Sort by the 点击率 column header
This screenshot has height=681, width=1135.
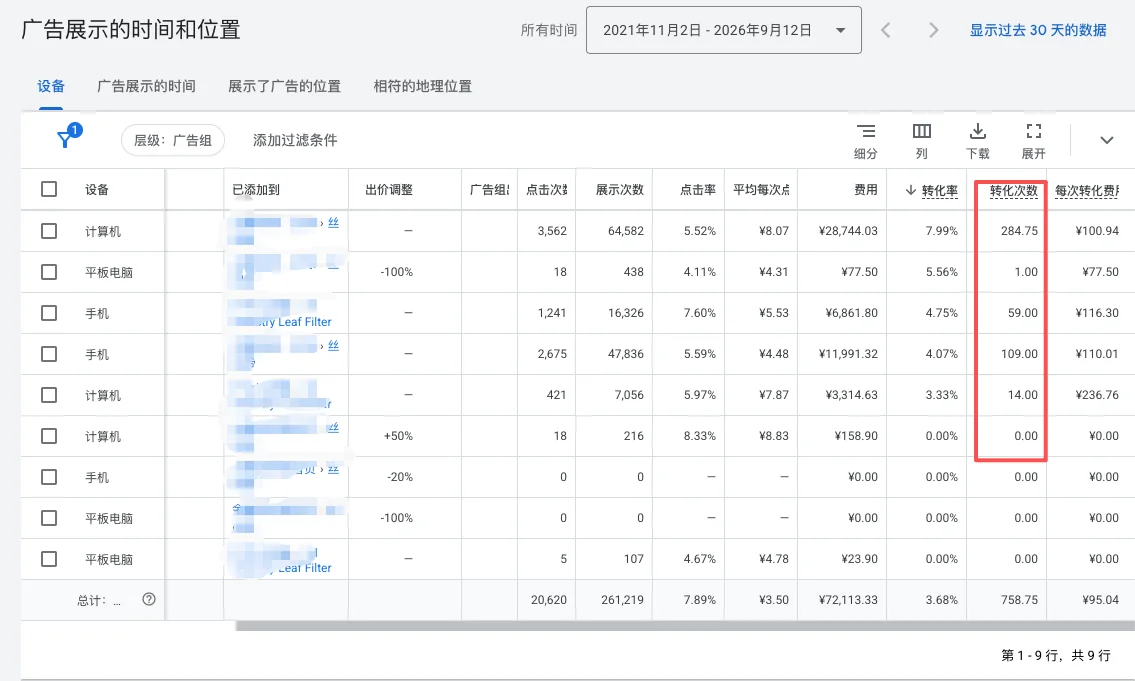698,190
